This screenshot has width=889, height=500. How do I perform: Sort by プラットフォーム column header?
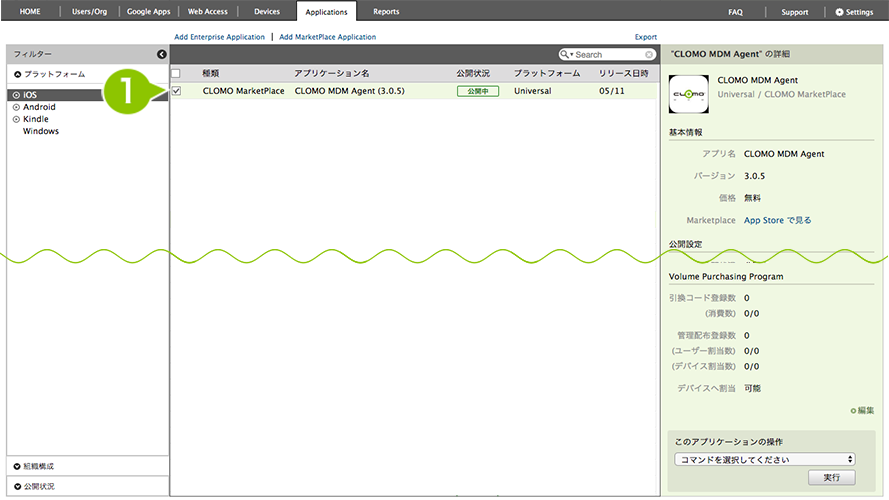(x=547, y=73)
